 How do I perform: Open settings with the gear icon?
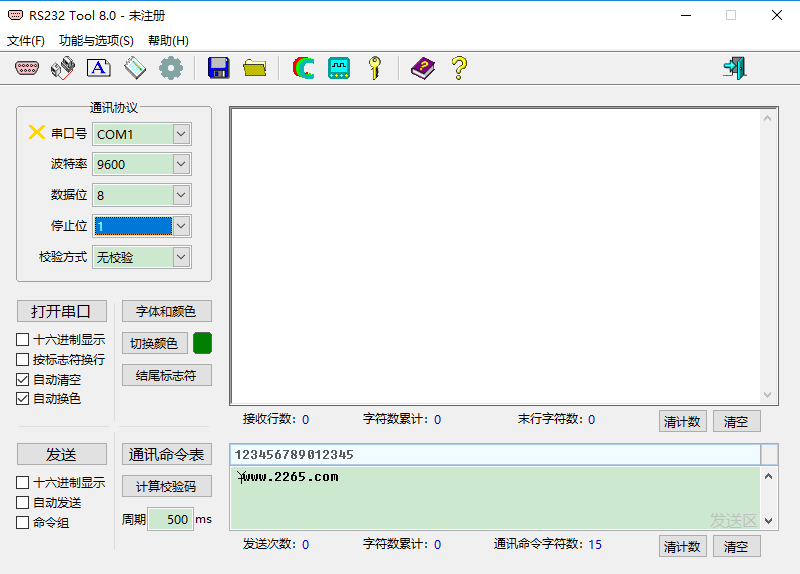(171, 68)
